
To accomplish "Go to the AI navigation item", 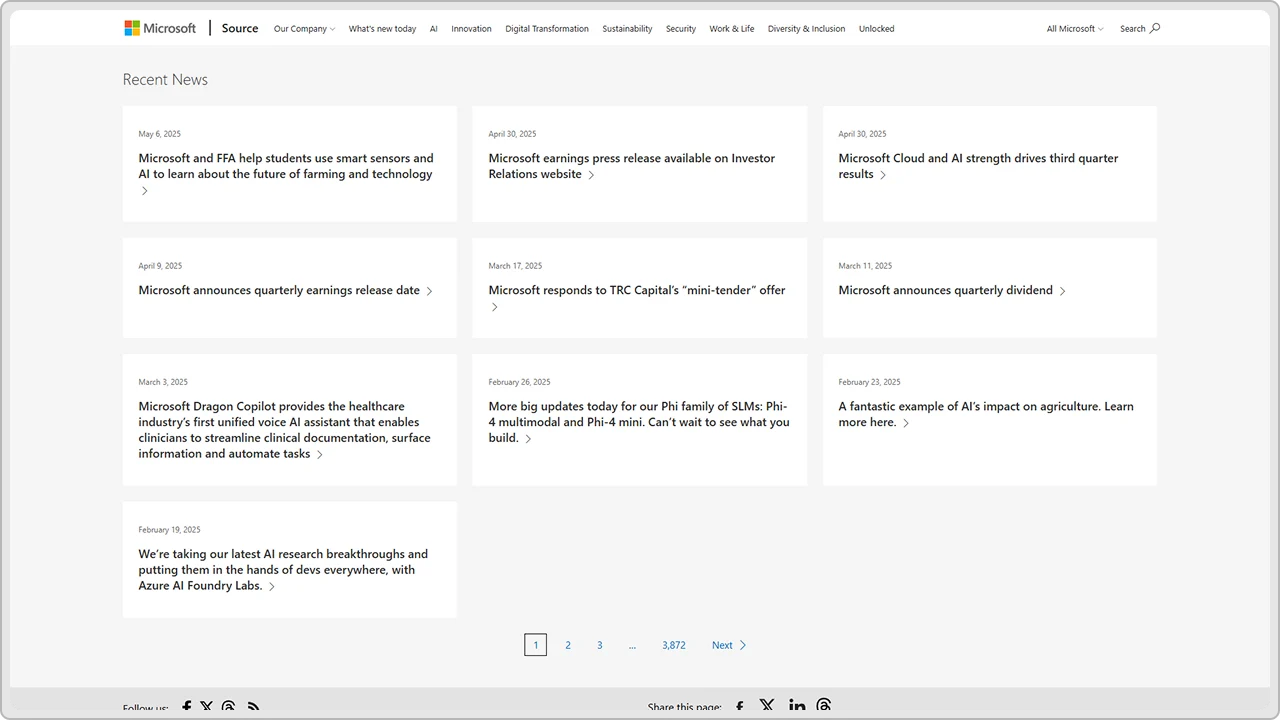I will [x=434, y=29].
